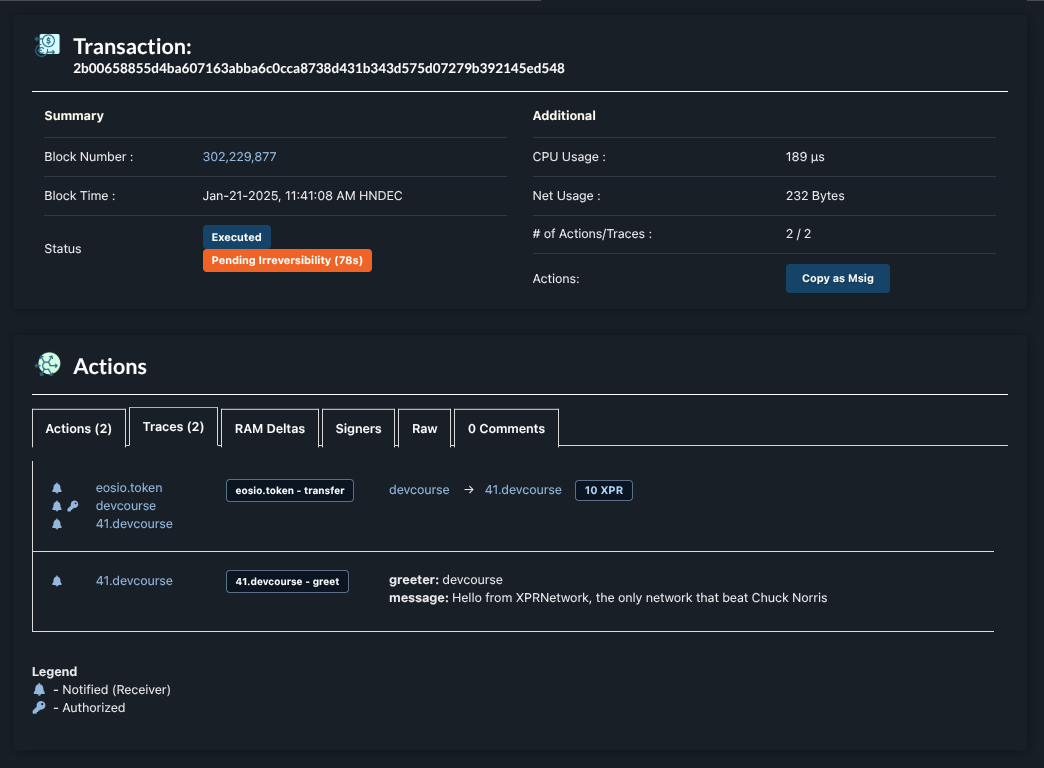Click the bell icon beside eosio.token

[x=57, y=488]
